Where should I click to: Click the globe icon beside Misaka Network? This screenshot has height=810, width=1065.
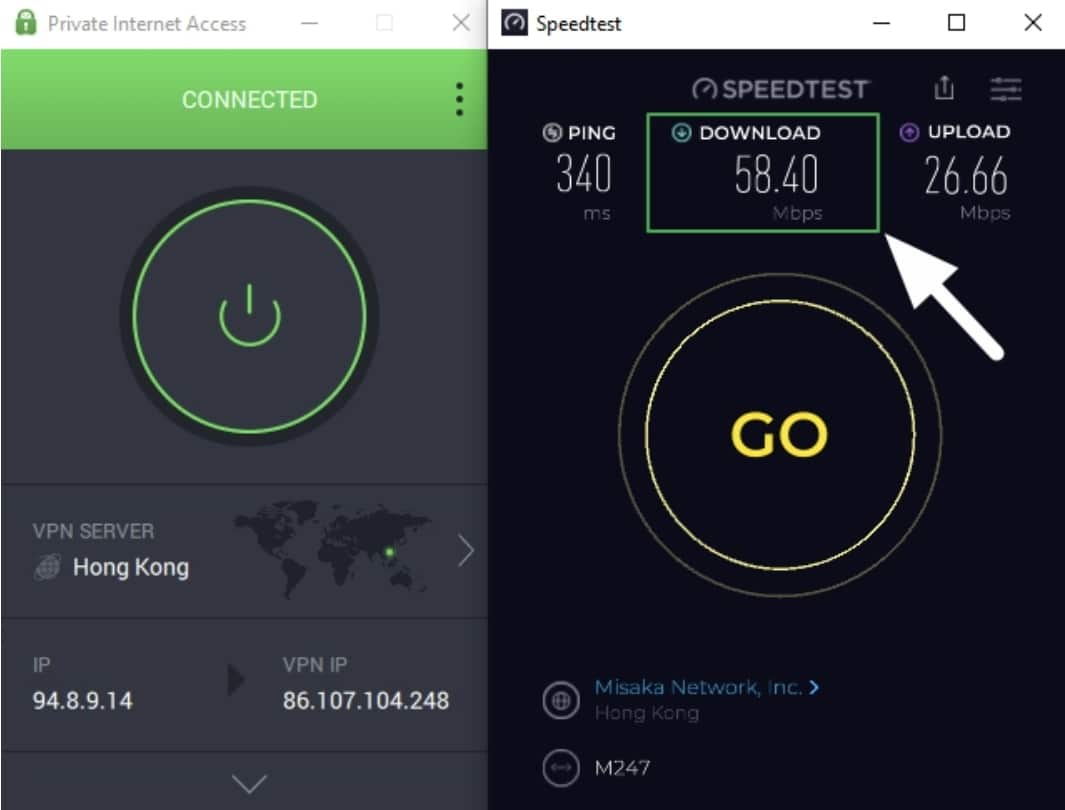[561, 700]
